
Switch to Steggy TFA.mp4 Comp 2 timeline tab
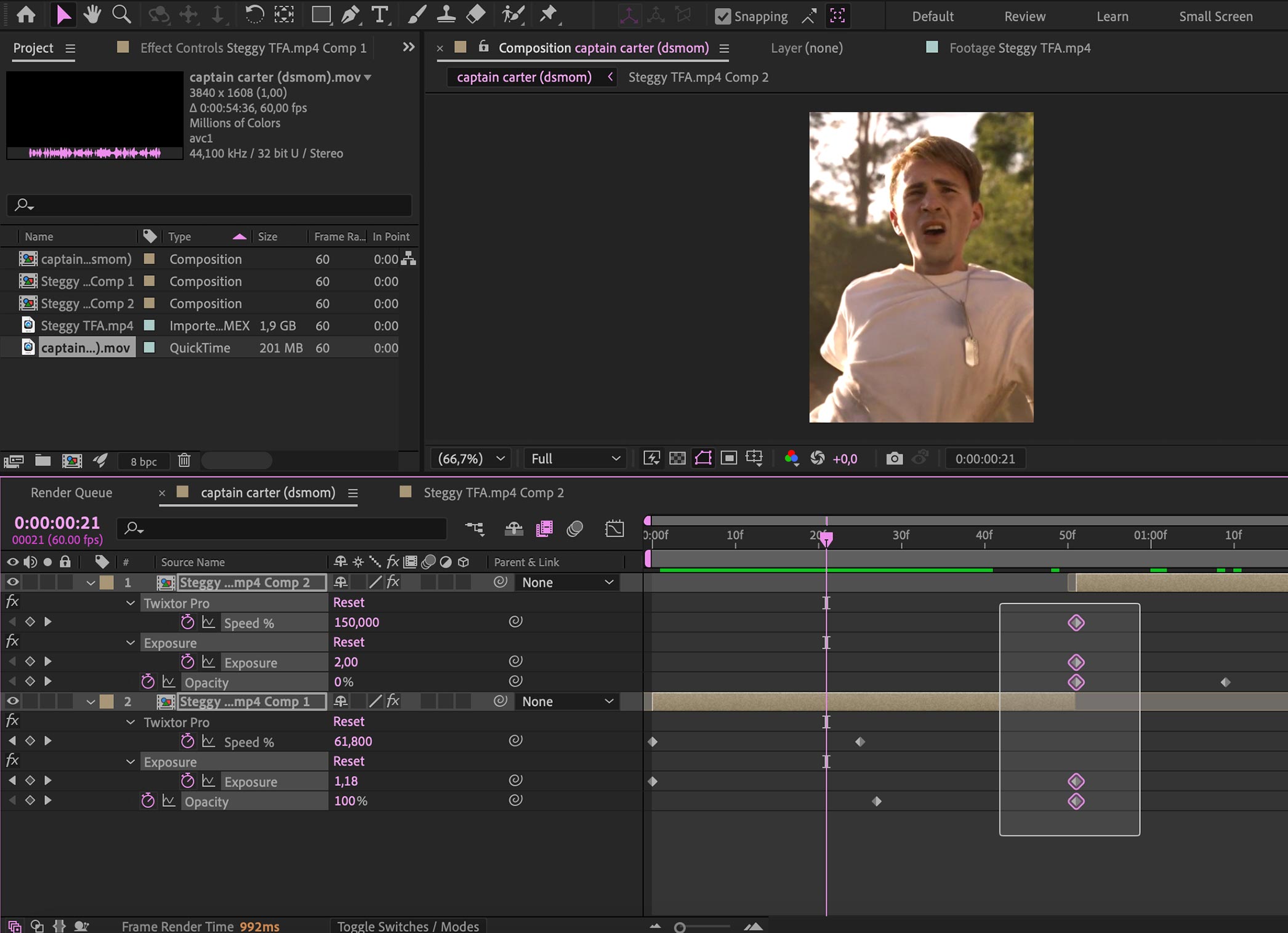click(494, 492)
